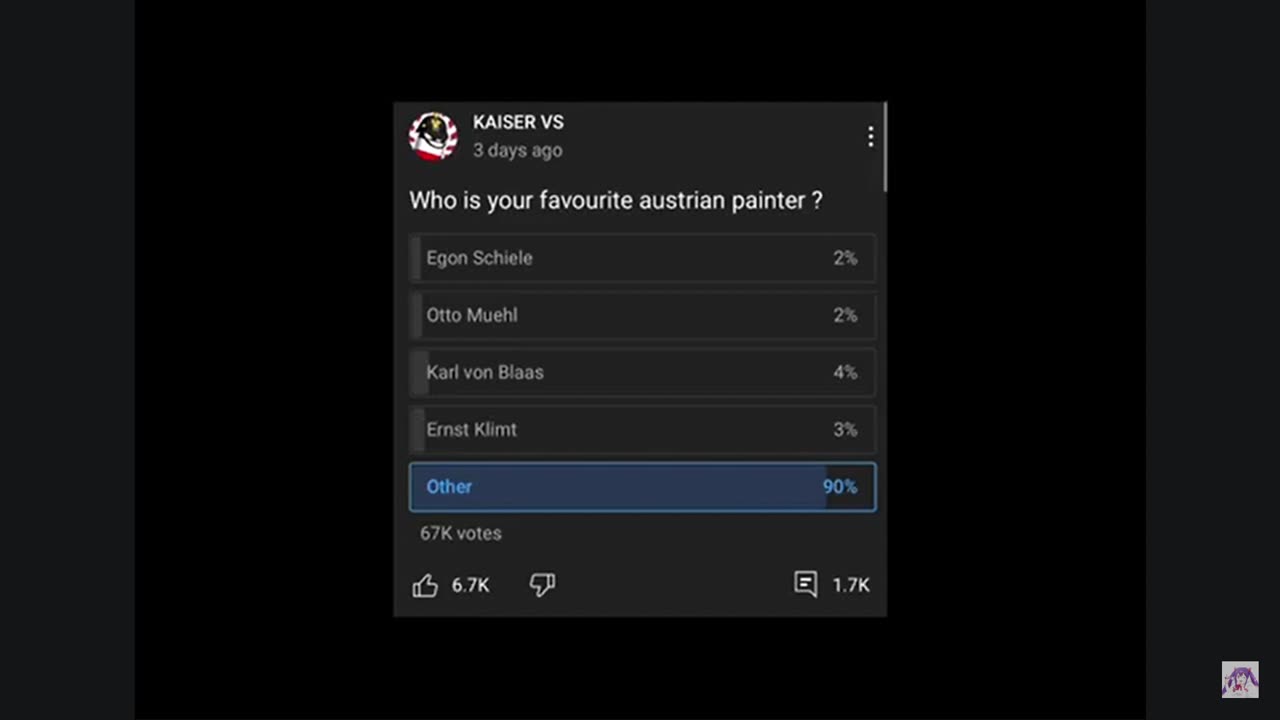This screenshot has width=1280, height=720.
Task: Click the KAISER VS channel avatar
Action: click(433, 136)
